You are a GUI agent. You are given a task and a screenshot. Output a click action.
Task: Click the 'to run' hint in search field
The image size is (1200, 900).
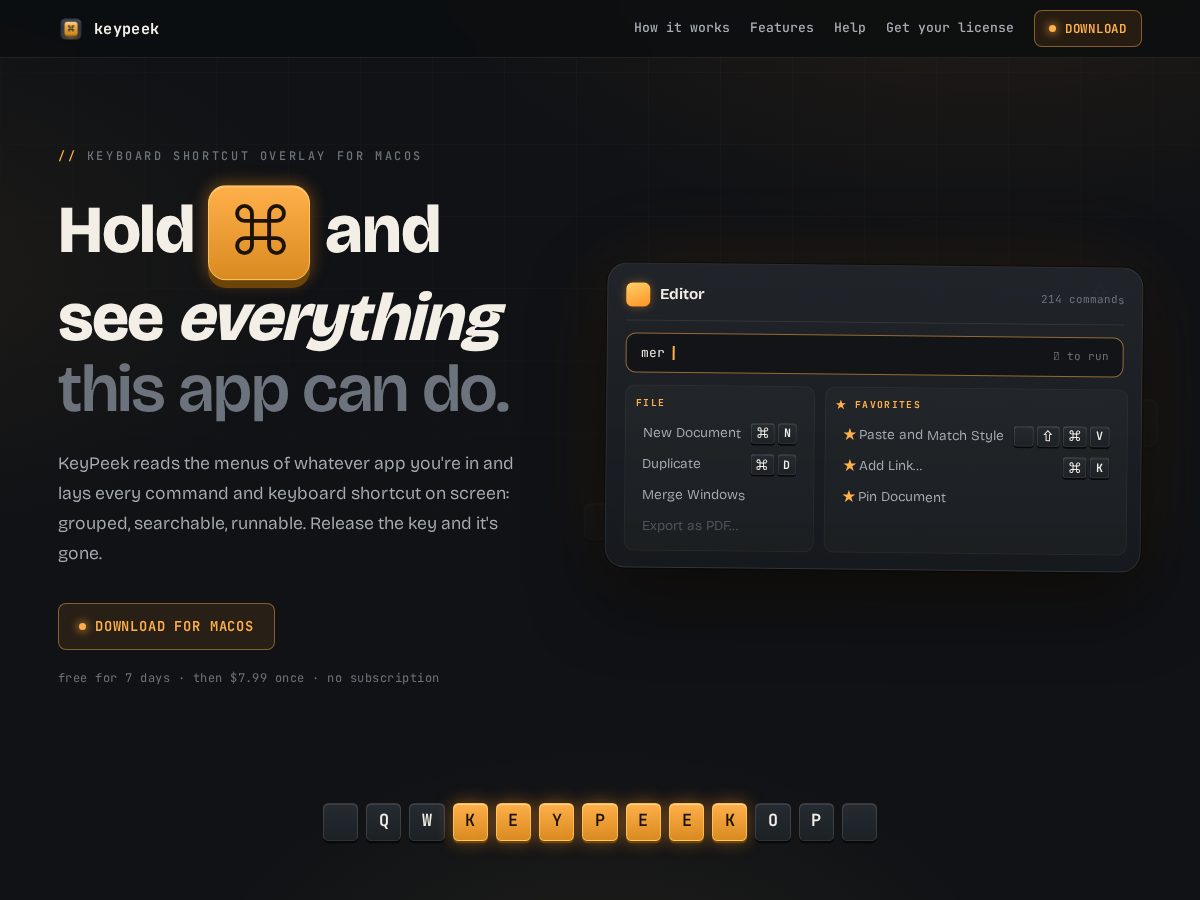point(1081,356)
